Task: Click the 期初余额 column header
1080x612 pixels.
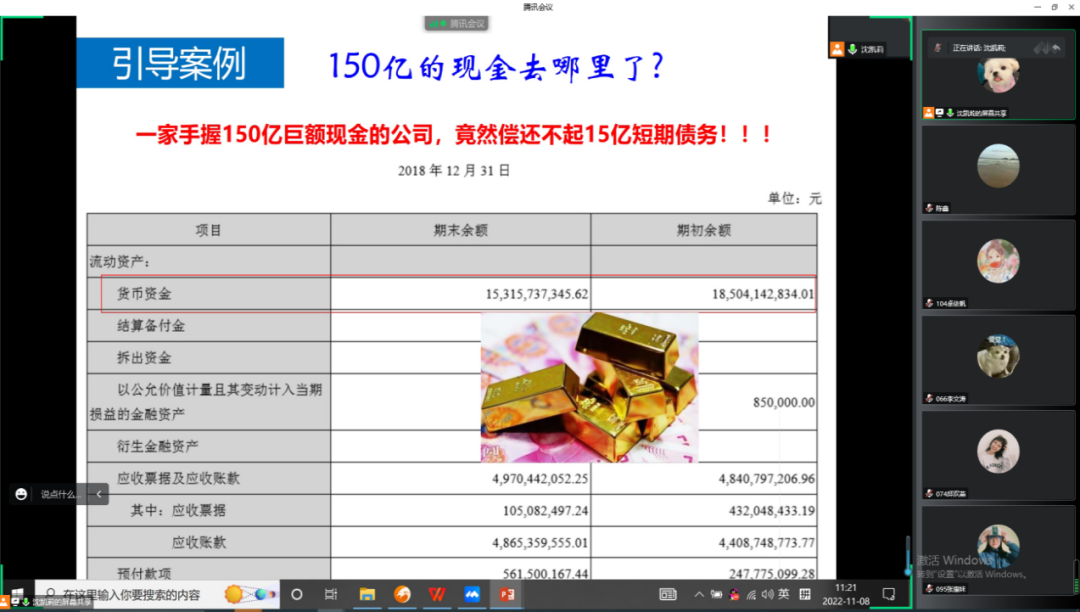Action: click(703, 231)
